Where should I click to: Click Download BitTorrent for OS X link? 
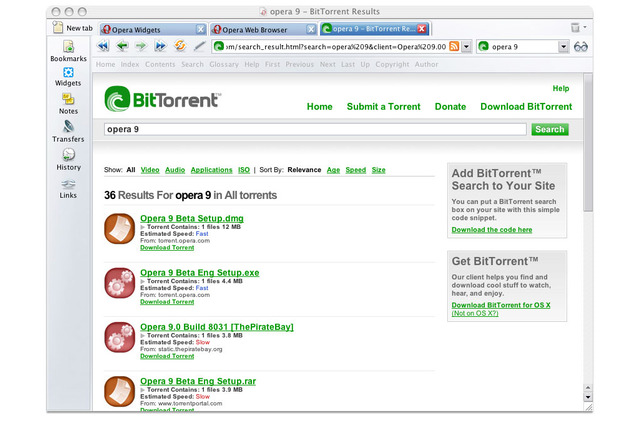[501, 305]
